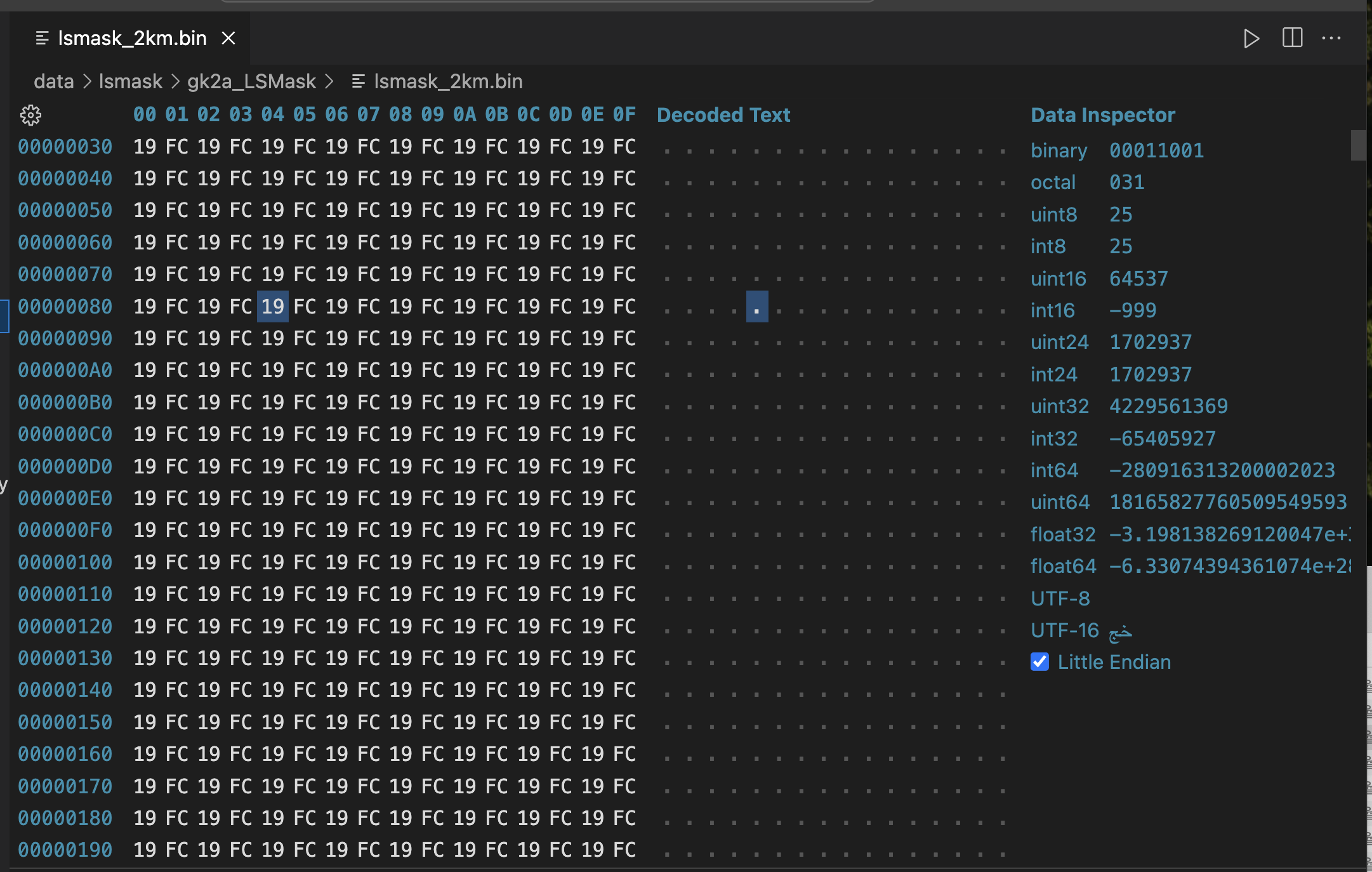Viewport: 1372px width, 872px height.
Task: Click the uint8 value 25
Action: [1121, 215]
